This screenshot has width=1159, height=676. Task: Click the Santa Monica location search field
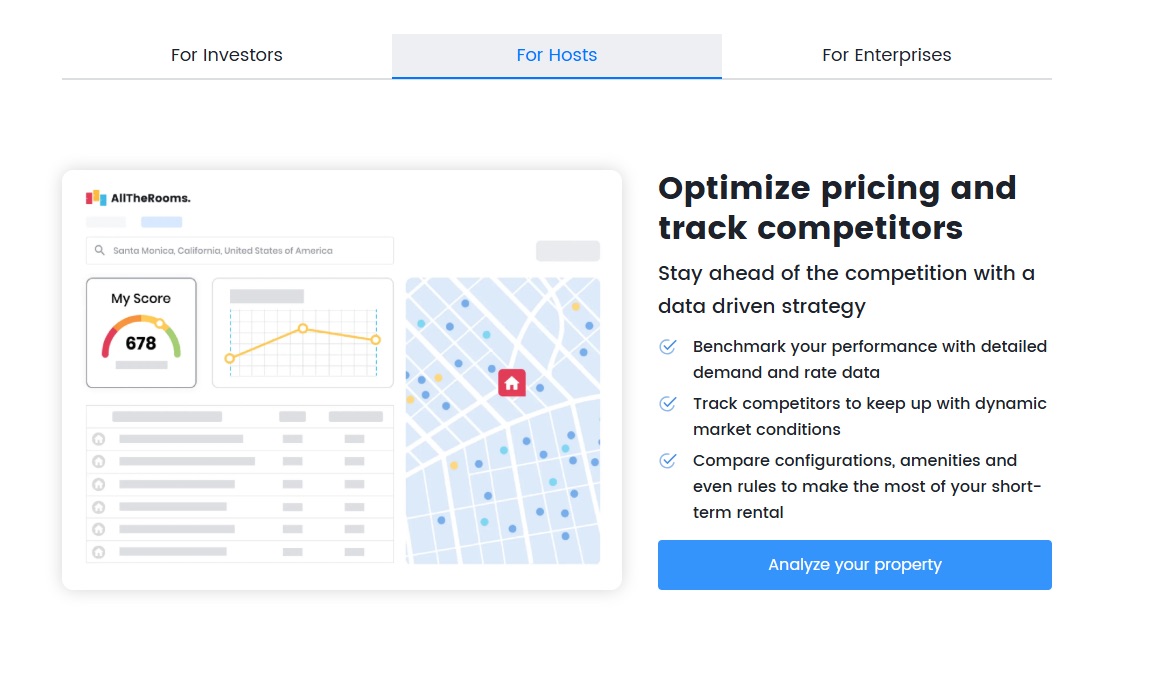coord(239,250)
